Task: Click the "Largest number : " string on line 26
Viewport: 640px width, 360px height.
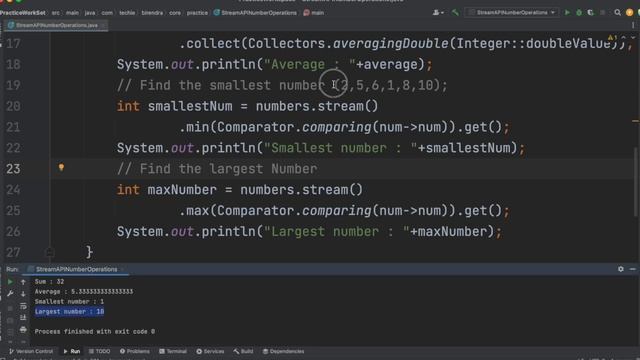Action: pos(337,232)
